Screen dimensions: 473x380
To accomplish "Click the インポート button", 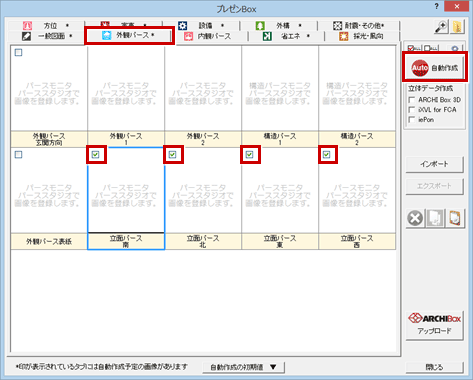I will pyautogui.click(x=434, y=164).
